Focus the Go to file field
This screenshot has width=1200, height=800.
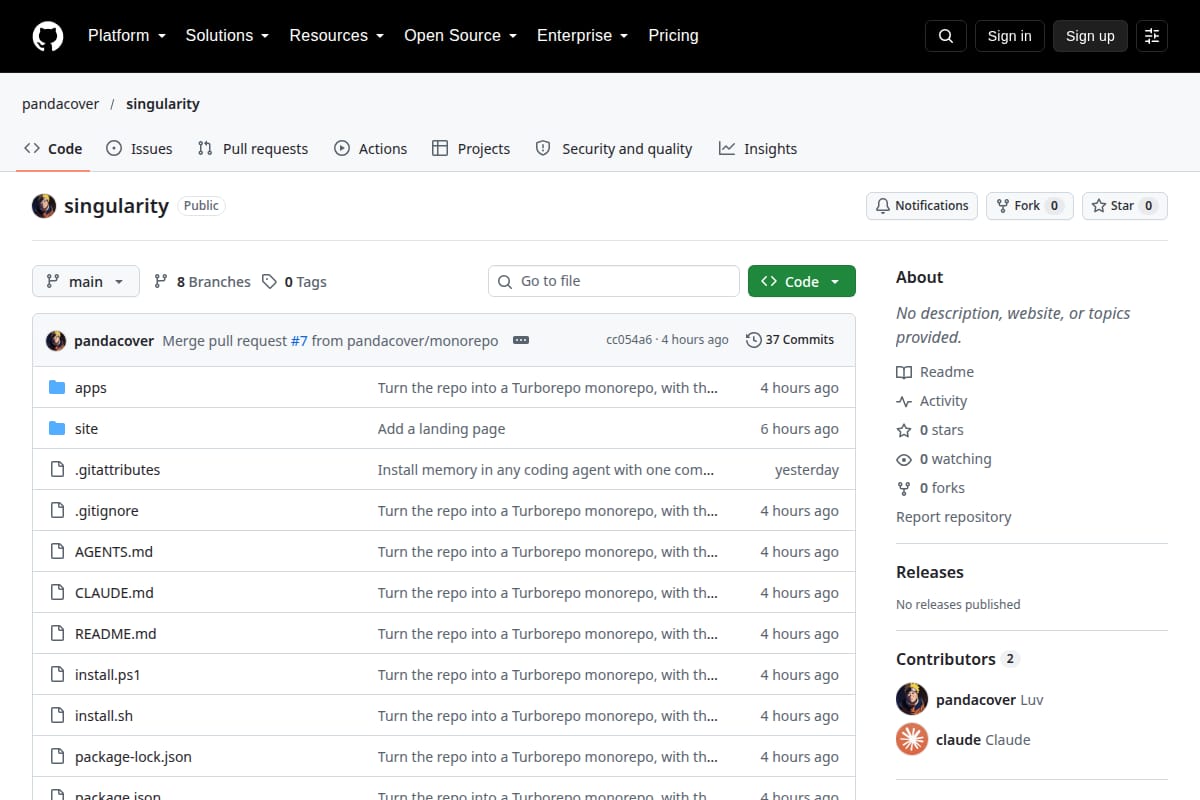(x=614, y=281)
